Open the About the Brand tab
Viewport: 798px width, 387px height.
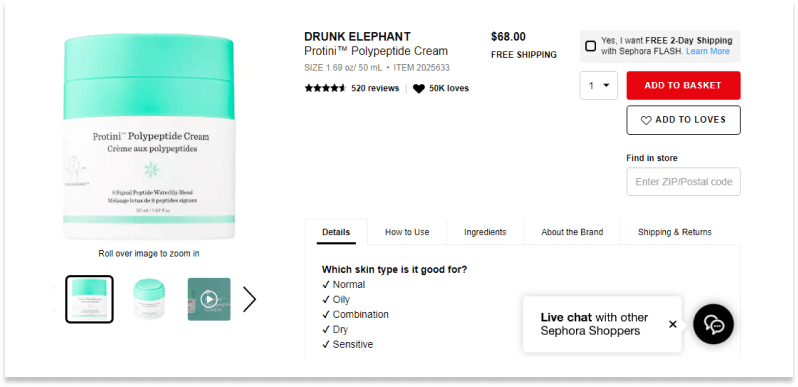coord(572,232)
